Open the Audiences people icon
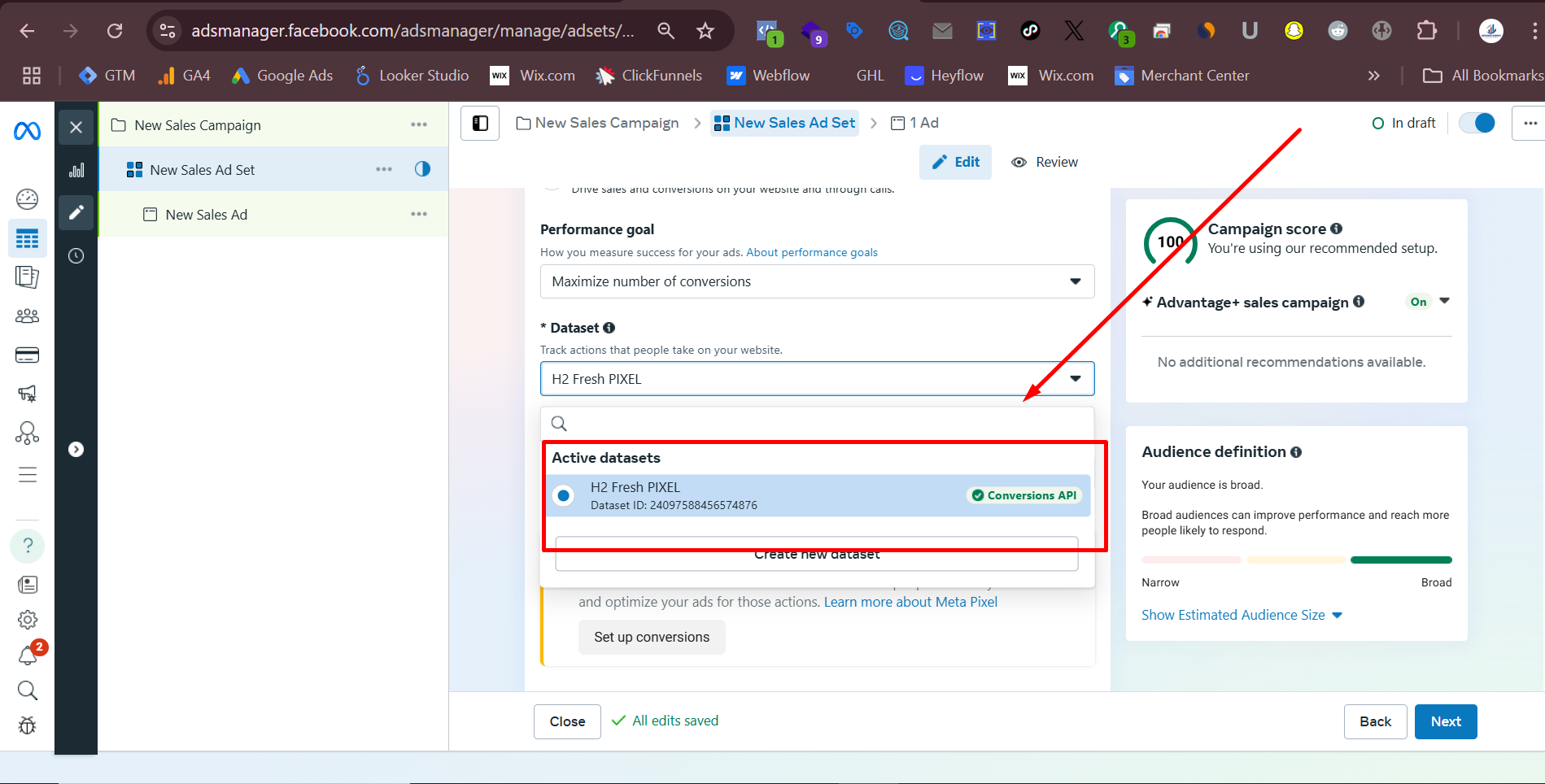1545x784 pixels. [x=27, y=316]
